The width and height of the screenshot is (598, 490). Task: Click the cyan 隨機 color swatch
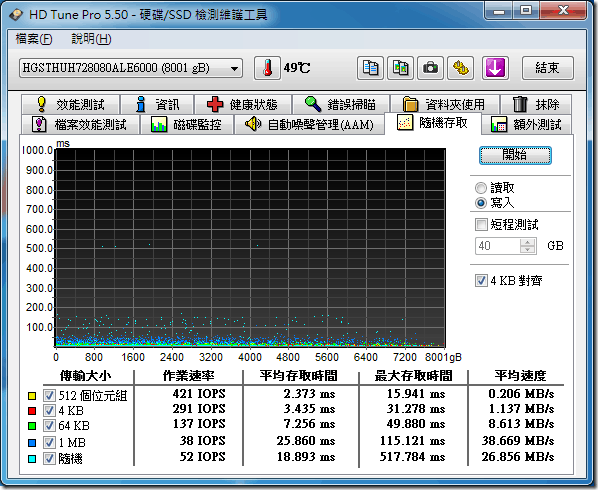32,459
